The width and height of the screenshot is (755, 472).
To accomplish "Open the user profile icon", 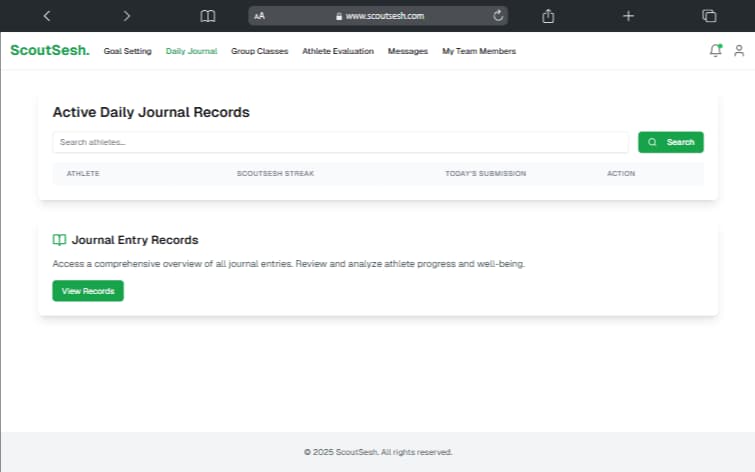I will (739, 51).
